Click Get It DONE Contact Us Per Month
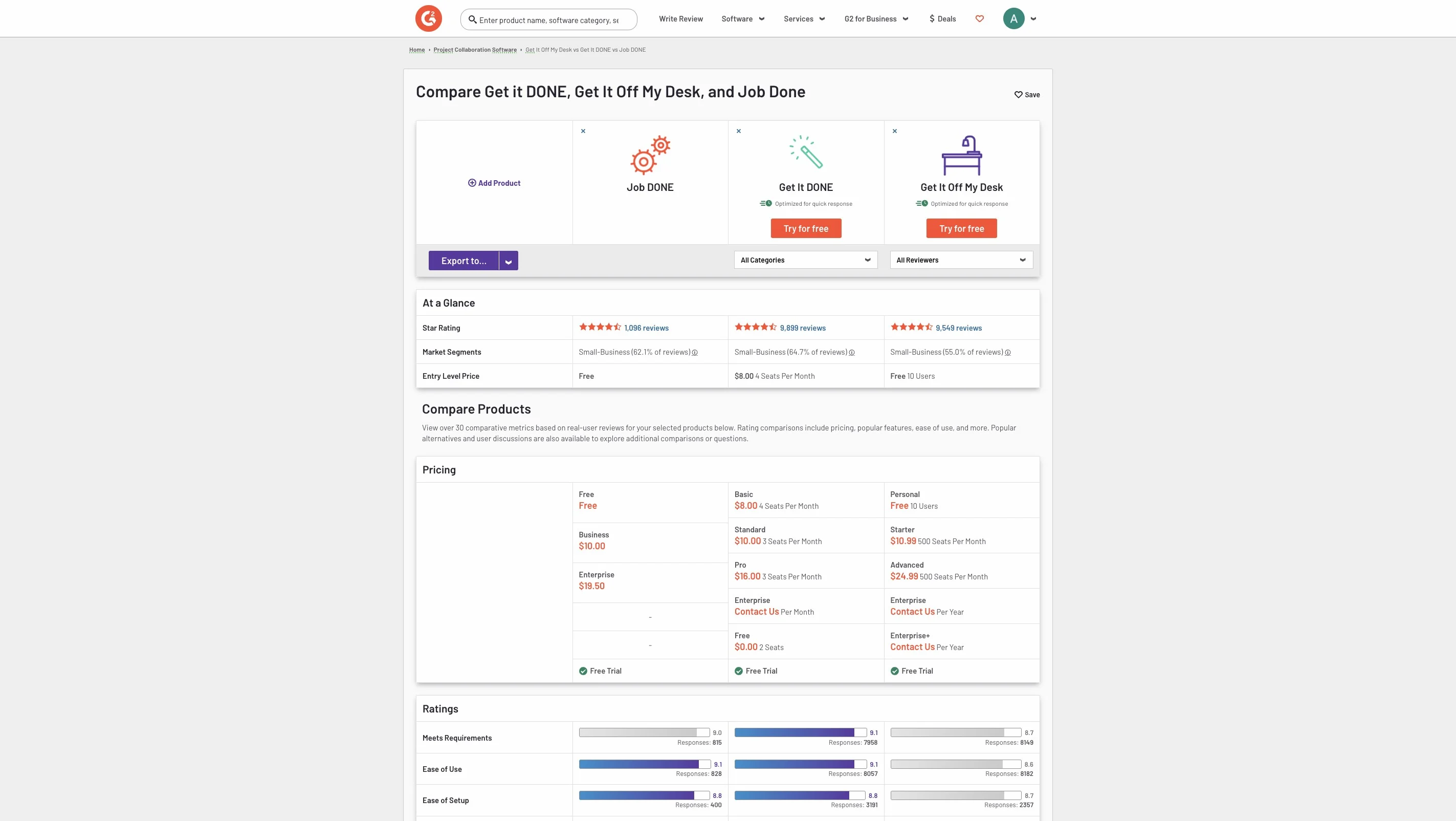1456x821 pixels. click(x=774, y=612)
